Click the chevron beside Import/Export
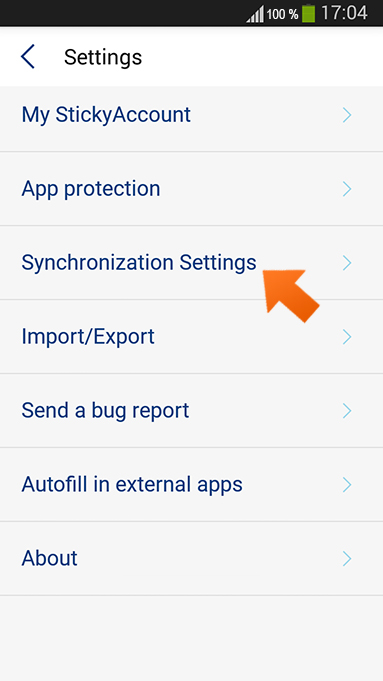 (347, 337)
